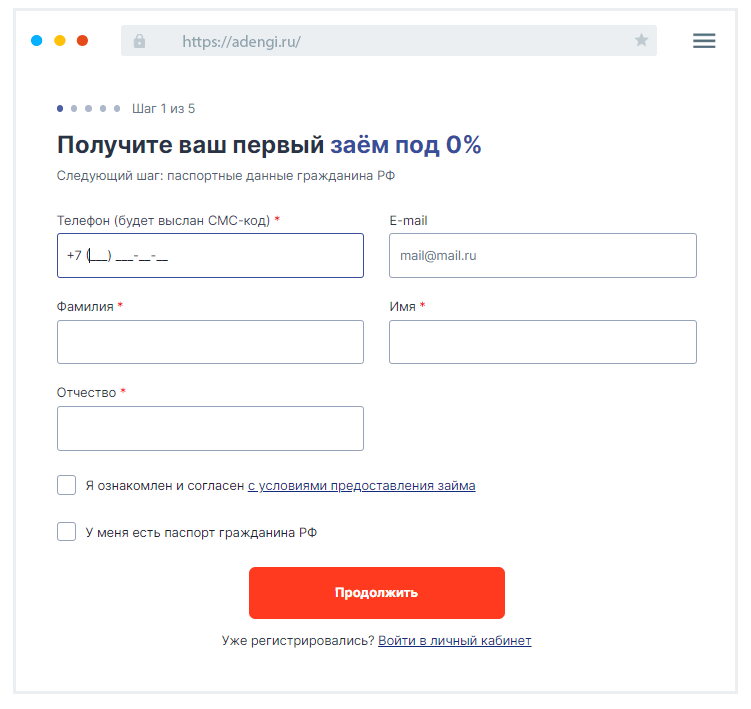Tick the Russian passport checkbox
The image size is (751, 709).
click(67, 532)
